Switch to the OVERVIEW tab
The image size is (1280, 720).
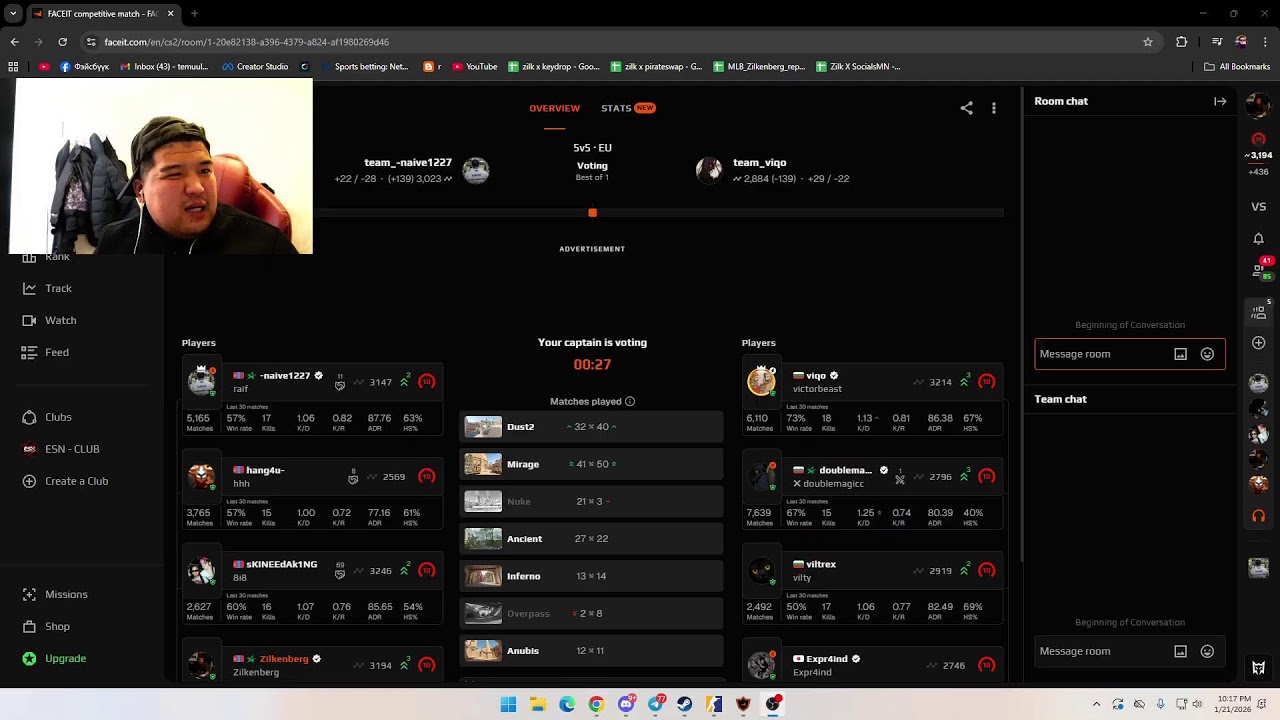tap(554, 108)
